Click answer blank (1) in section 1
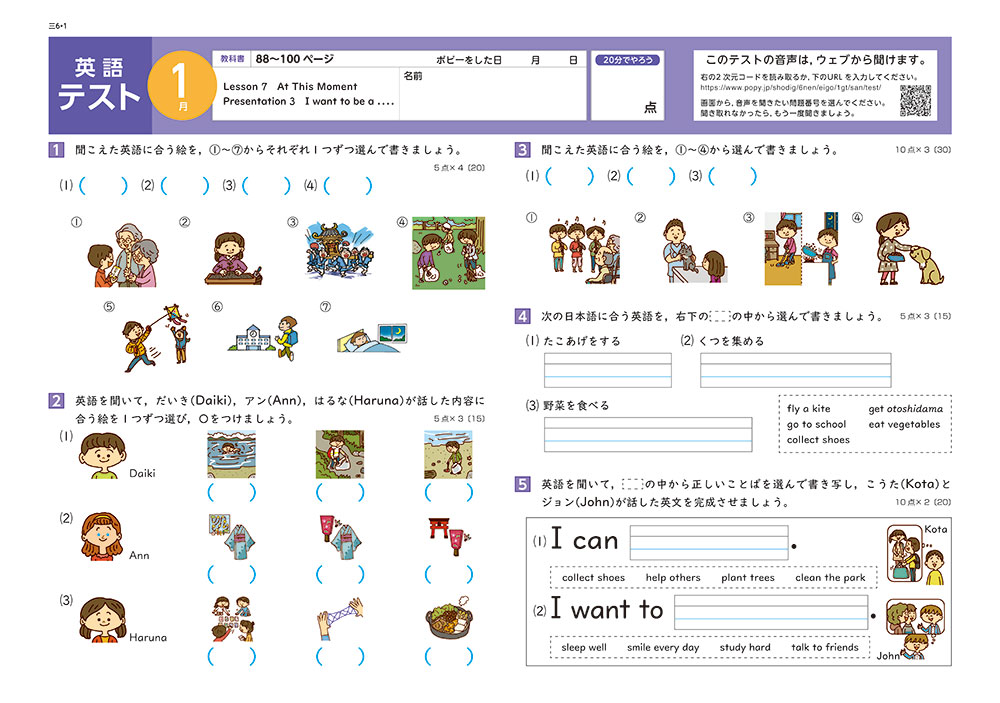Image resolution: width=1000 pixels, height=703 pixels. coord(103,186)
